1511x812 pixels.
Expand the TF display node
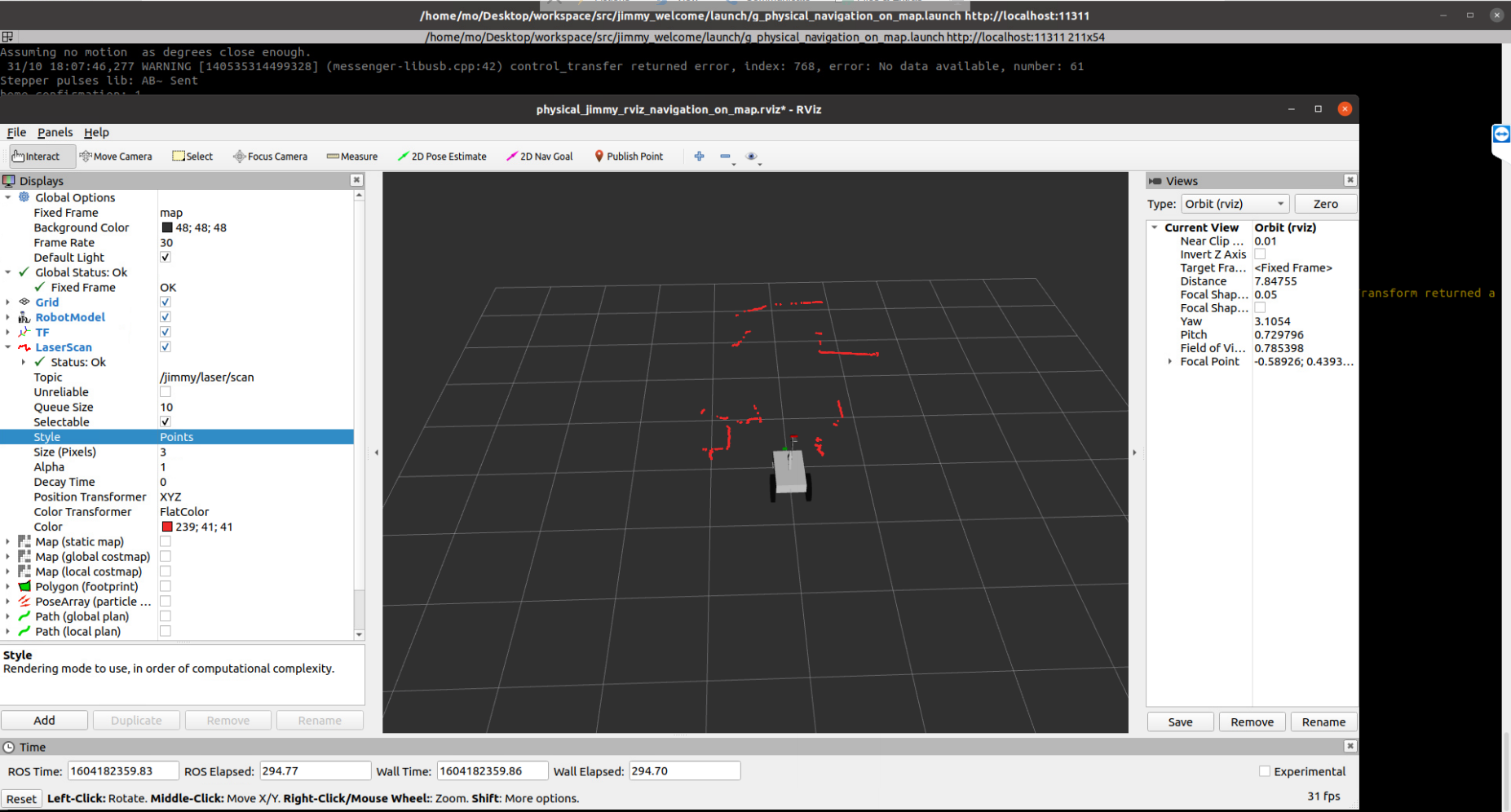tap(8, 333)
